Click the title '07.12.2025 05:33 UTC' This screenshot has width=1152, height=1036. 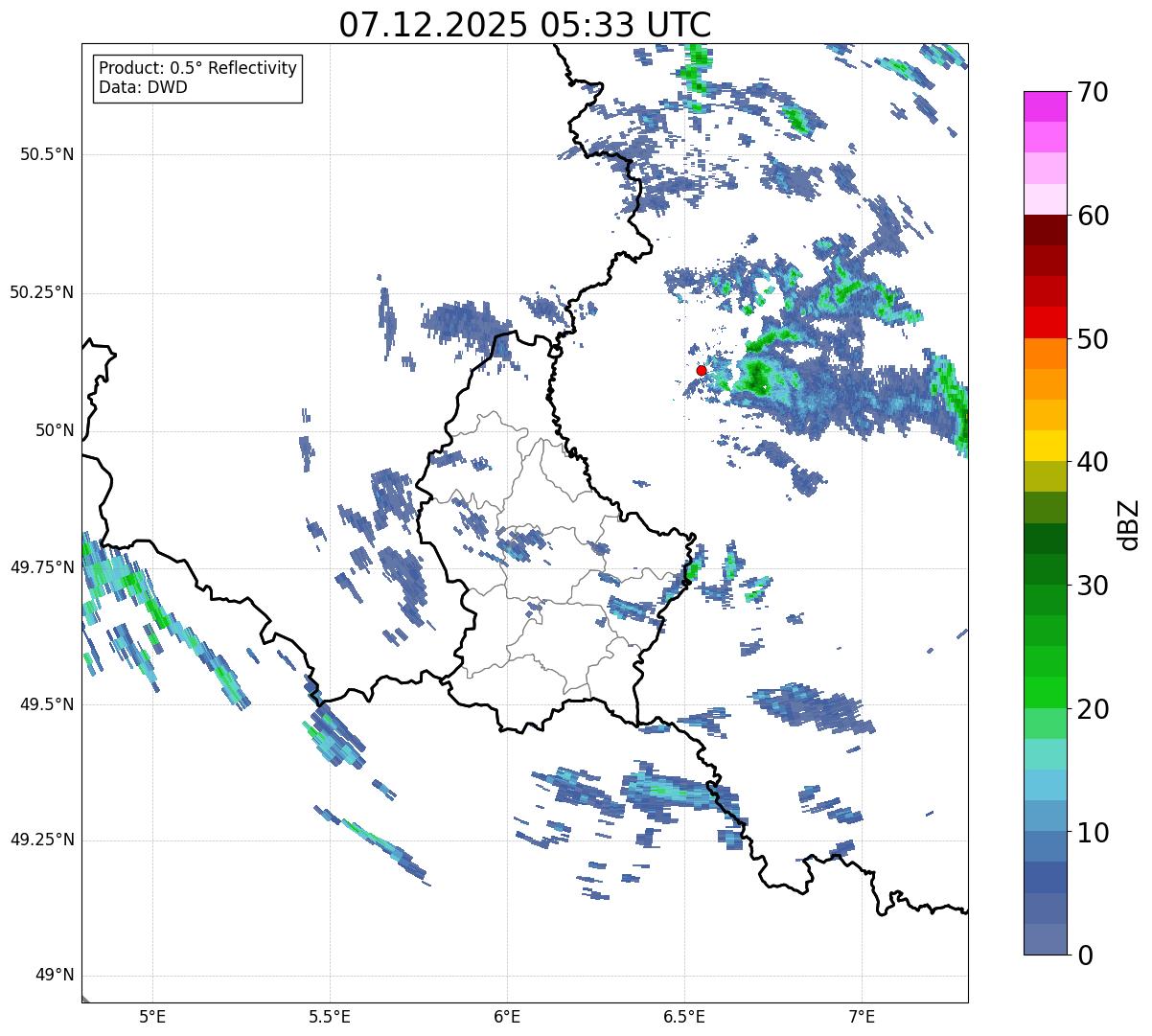click(x=525, y=24)
